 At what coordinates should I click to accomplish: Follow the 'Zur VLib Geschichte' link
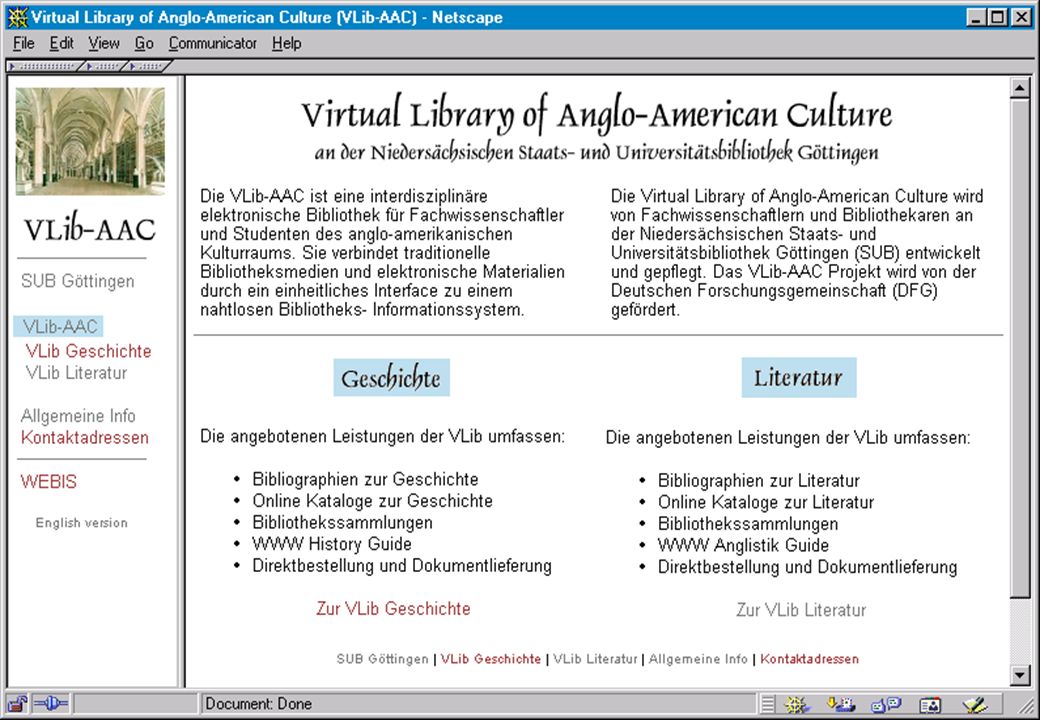393,609
